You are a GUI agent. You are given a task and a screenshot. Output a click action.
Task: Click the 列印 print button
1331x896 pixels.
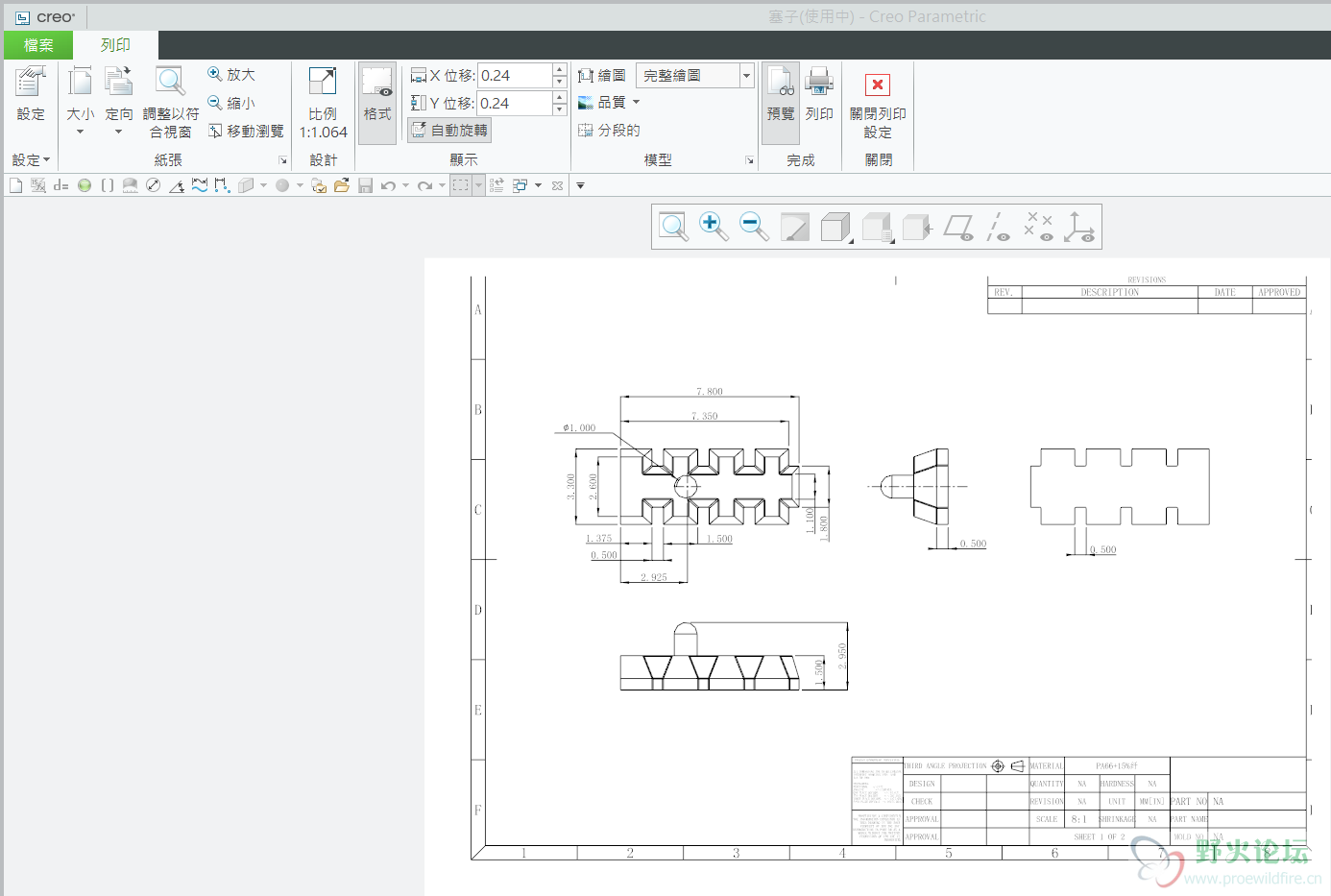[x=819, y=93]
